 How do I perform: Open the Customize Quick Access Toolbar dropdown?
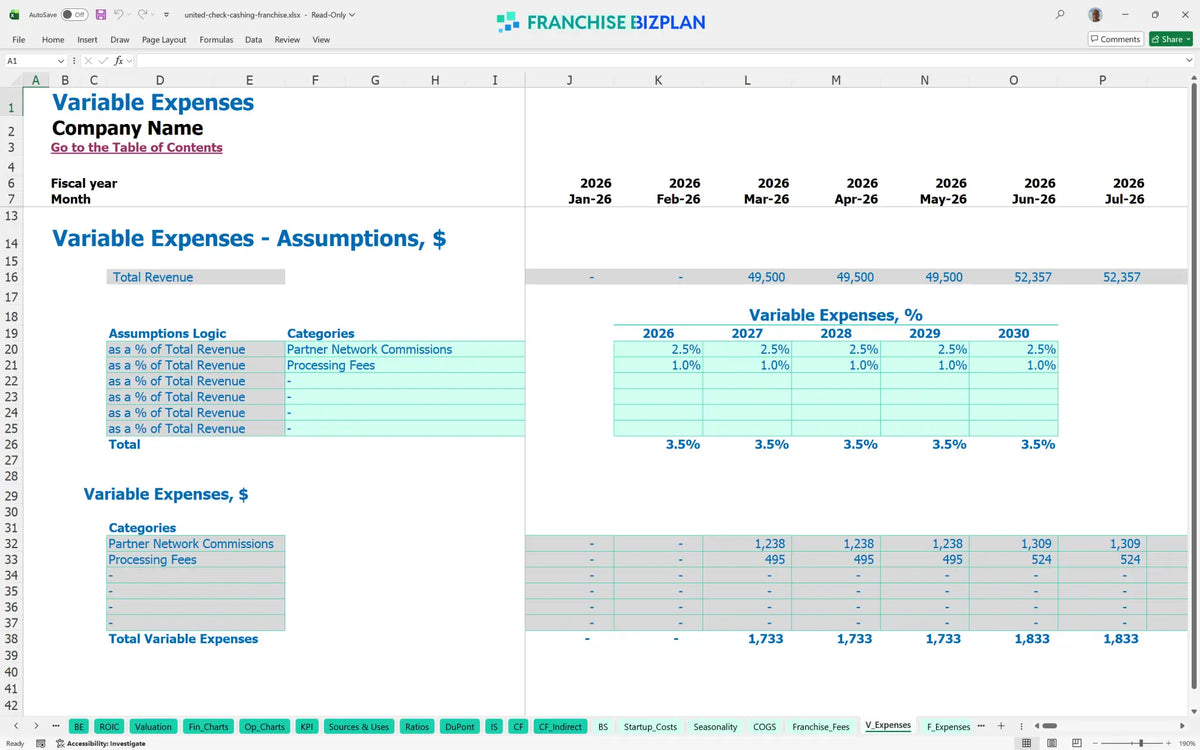pyautogui.click(x=165, y=15)
